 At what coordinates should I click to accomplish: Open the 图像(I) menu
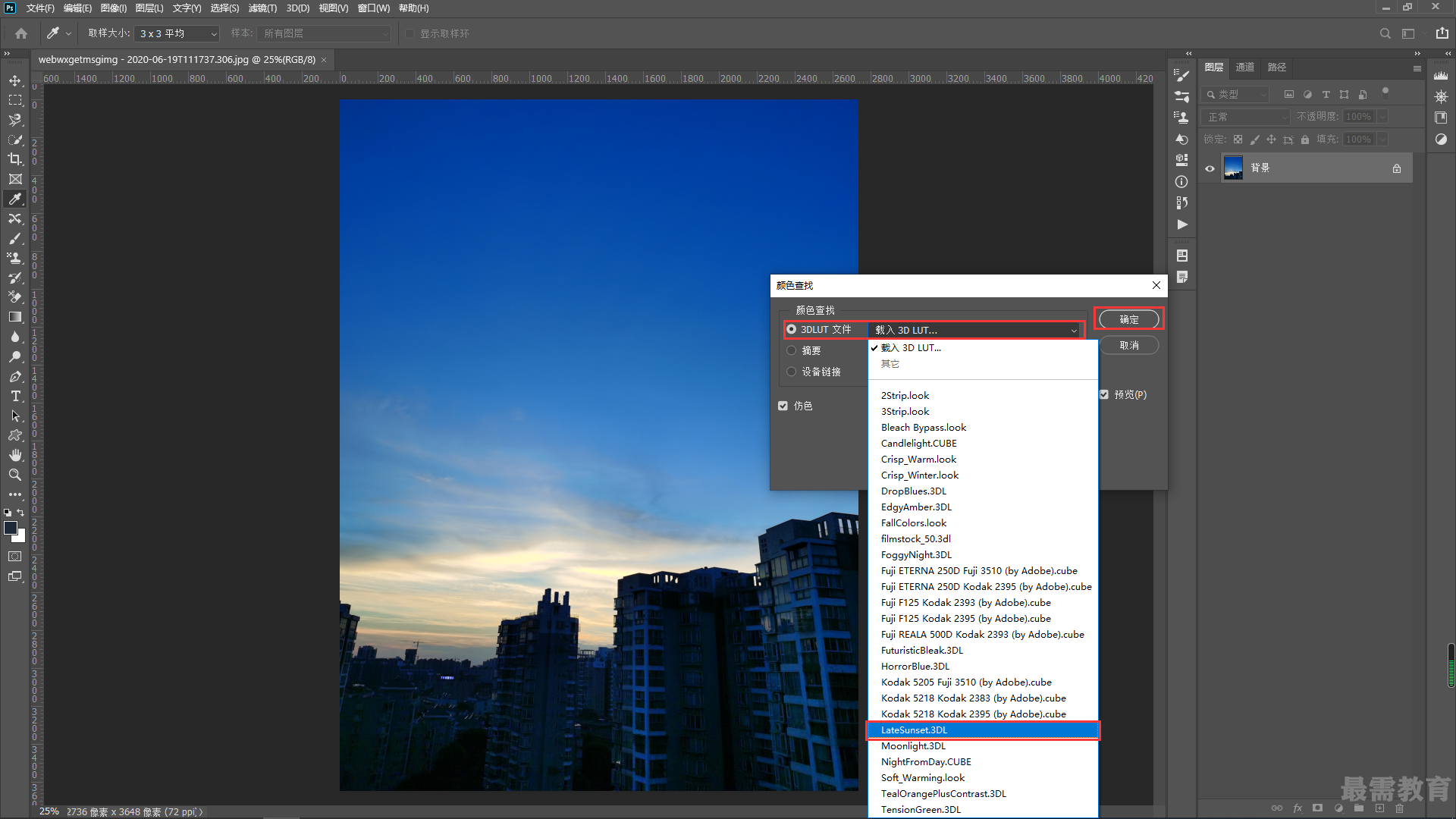(114, 8)
